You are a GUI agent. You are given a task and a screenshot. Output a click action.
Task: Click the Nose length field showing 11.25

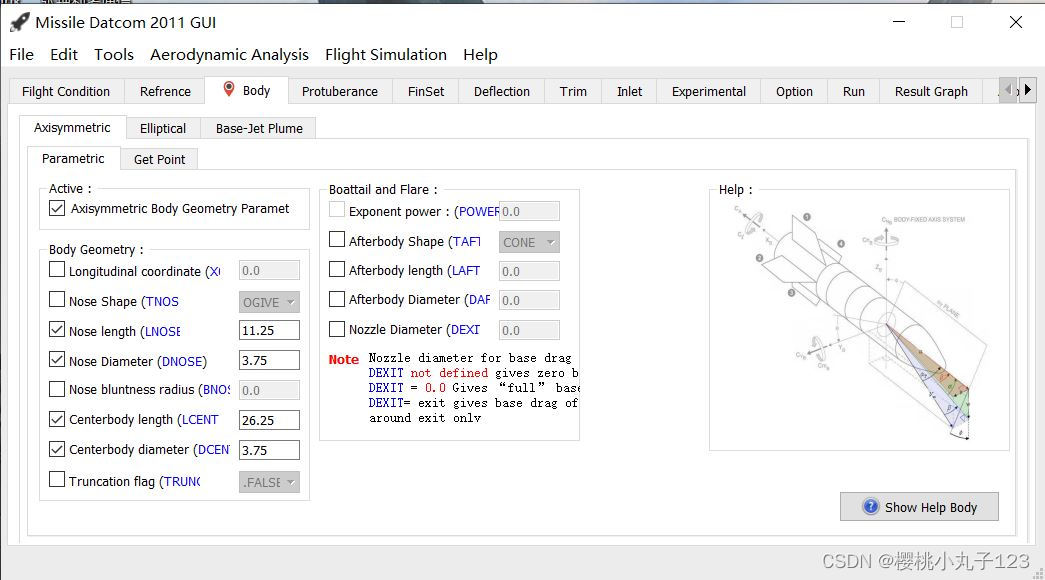click(x=269, y=330)
